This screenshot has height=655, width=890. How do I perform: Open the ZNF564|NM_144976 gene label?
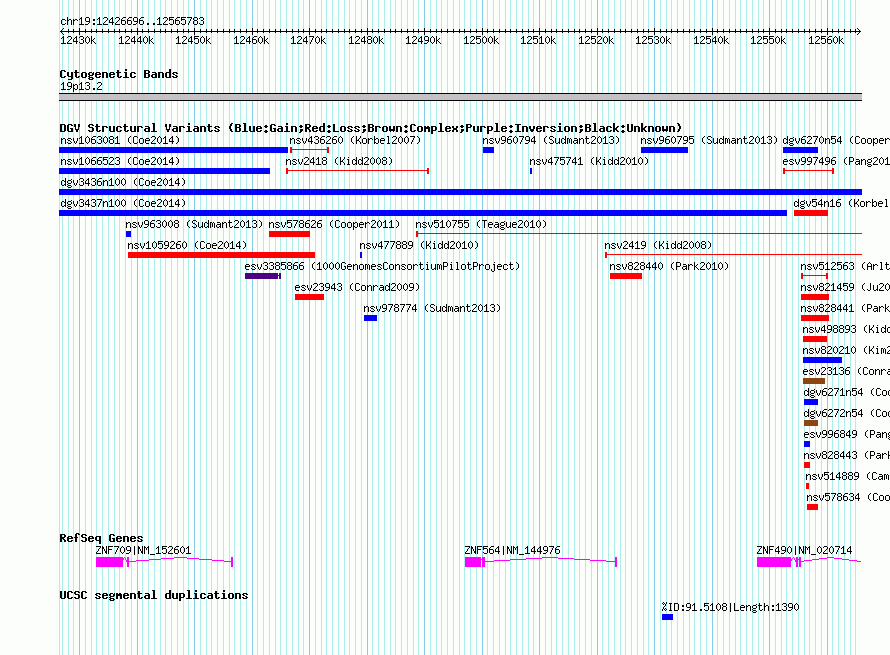pos(512,550)
